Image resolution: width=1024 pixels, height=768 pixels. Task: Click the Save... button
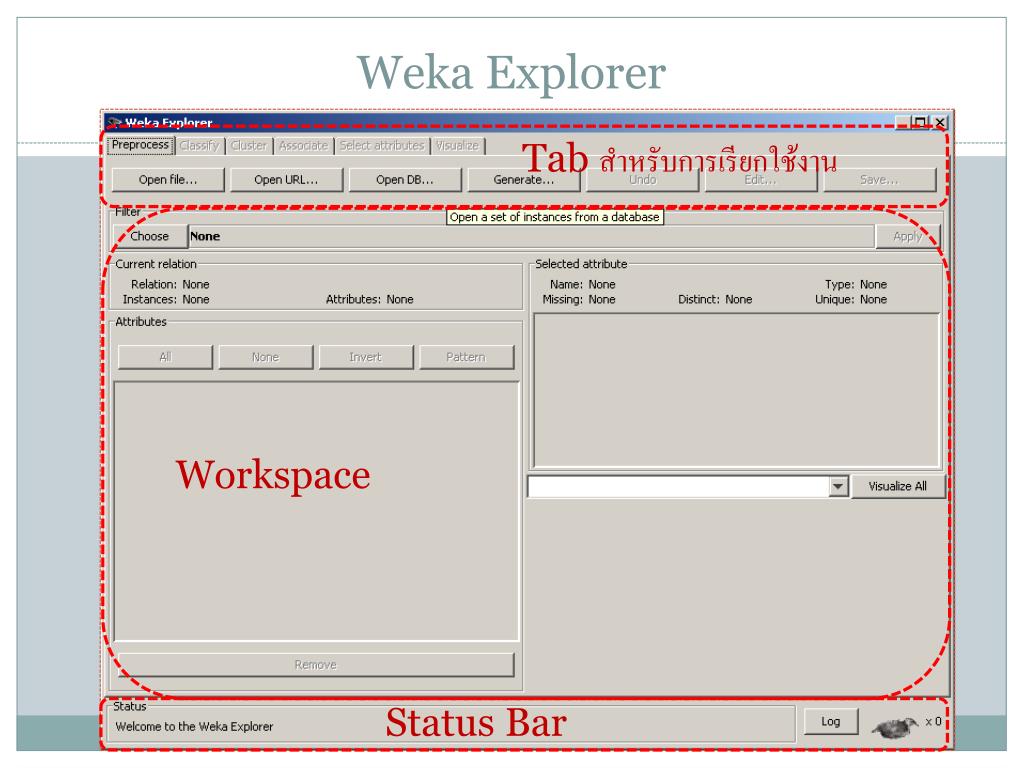click(x=880, y=180)
